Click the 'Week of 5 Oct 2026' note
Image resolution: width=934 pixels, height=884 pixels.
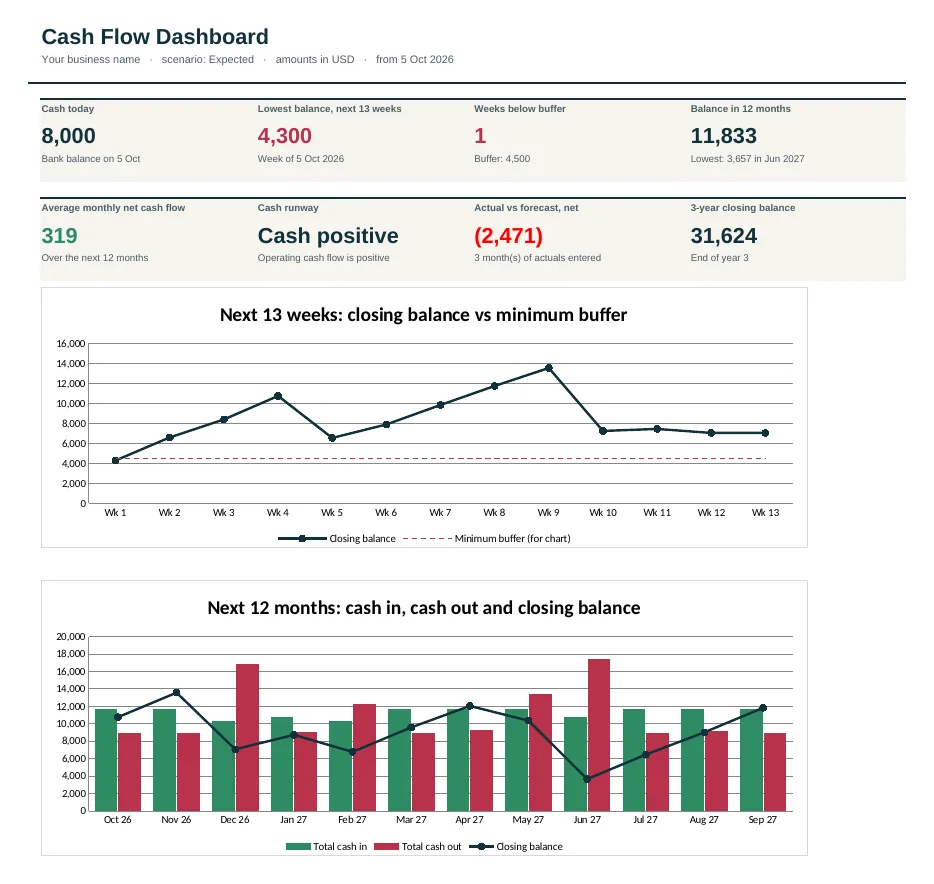pos(301,159)
